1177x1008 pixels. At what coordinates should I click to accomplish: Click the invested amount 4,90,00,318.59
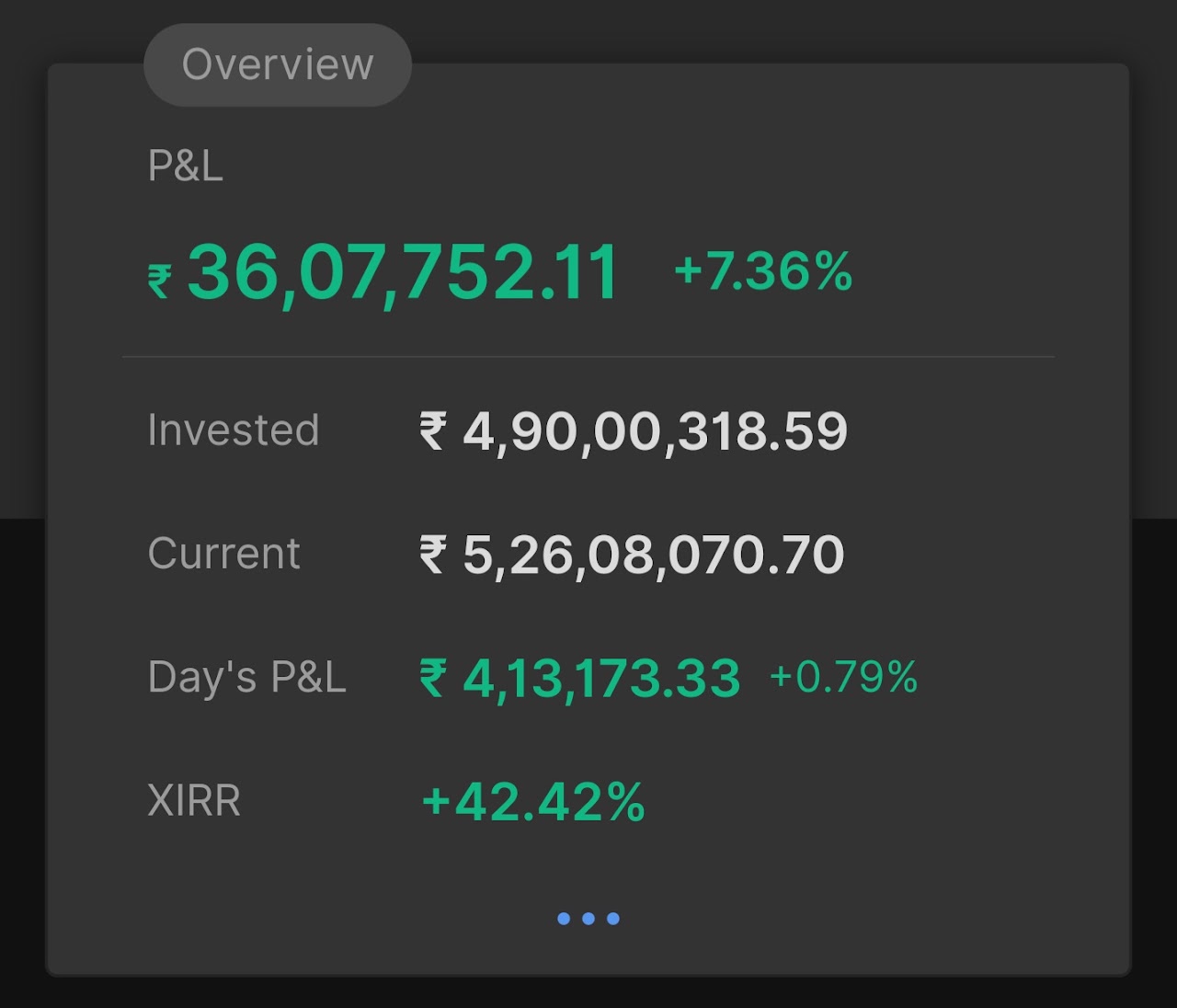tap(655, 431)
